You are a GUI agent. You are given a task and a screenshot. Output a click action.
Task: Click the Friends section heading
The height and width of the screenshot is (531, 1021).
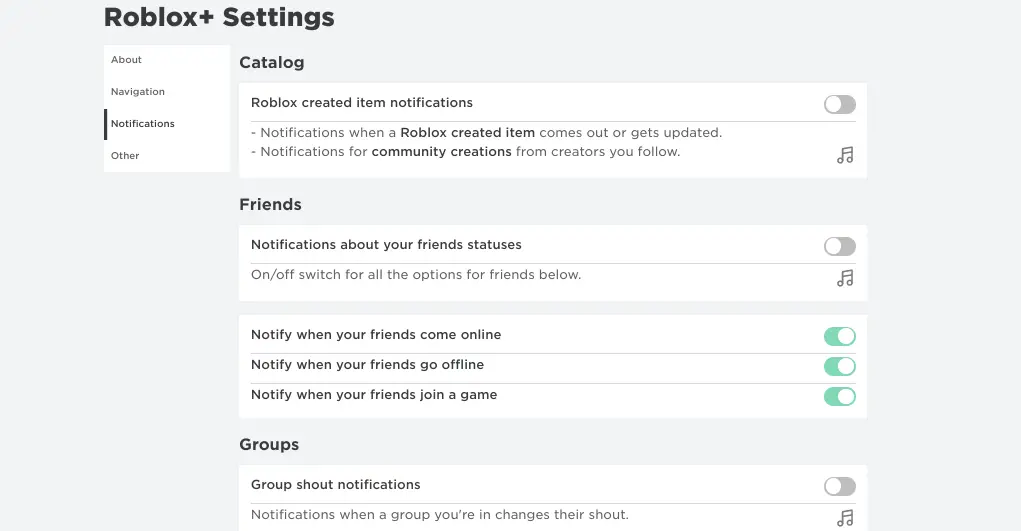pyautogui.click(x=270, y=204)
